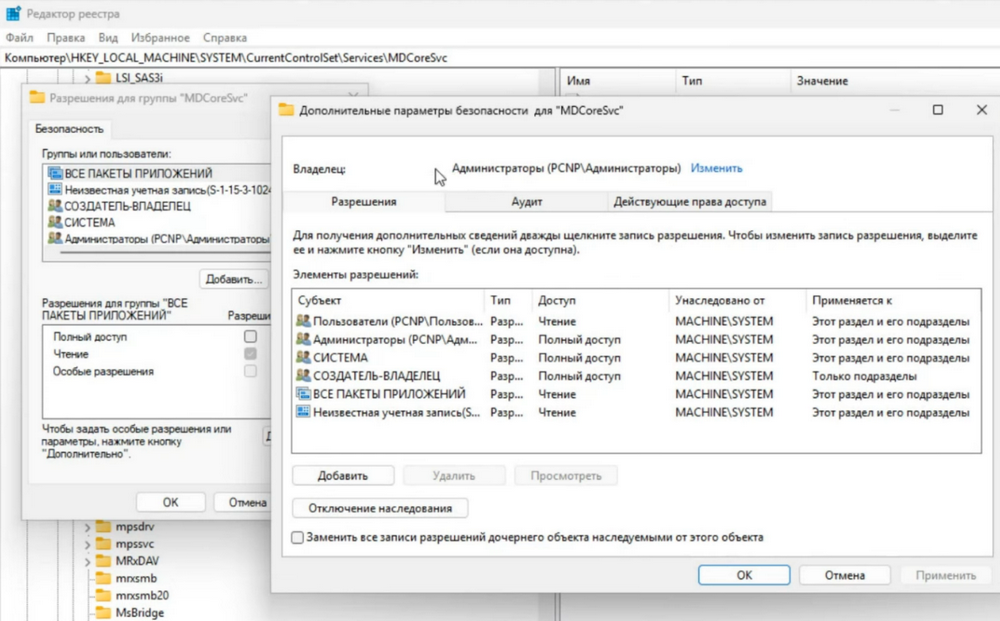
Task: Click the СОЗДАТЕЛЬ-ВЛАДЕЛЕЦ icon in groups list
Action: (x=54, y=206)
